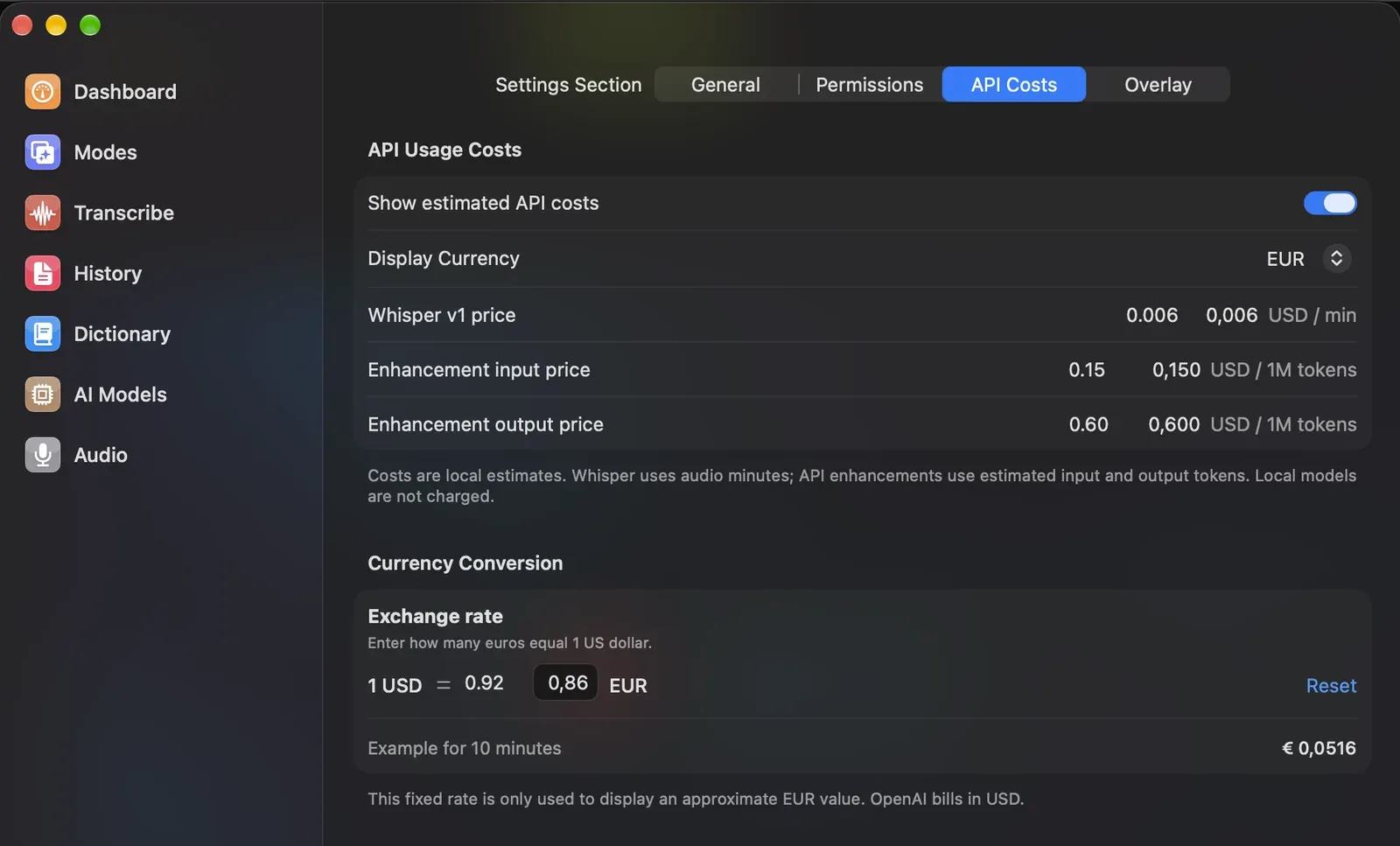The width and height of the screenshot is (1400, 846).
Task: Switch to the General settings tab
Action: (725, 85)
